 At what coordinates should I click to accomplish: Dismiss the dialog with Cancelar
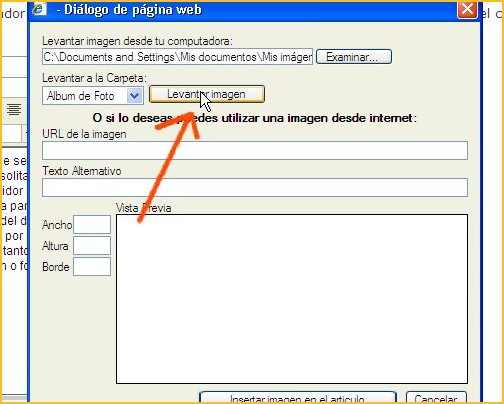tap(436, 398)
